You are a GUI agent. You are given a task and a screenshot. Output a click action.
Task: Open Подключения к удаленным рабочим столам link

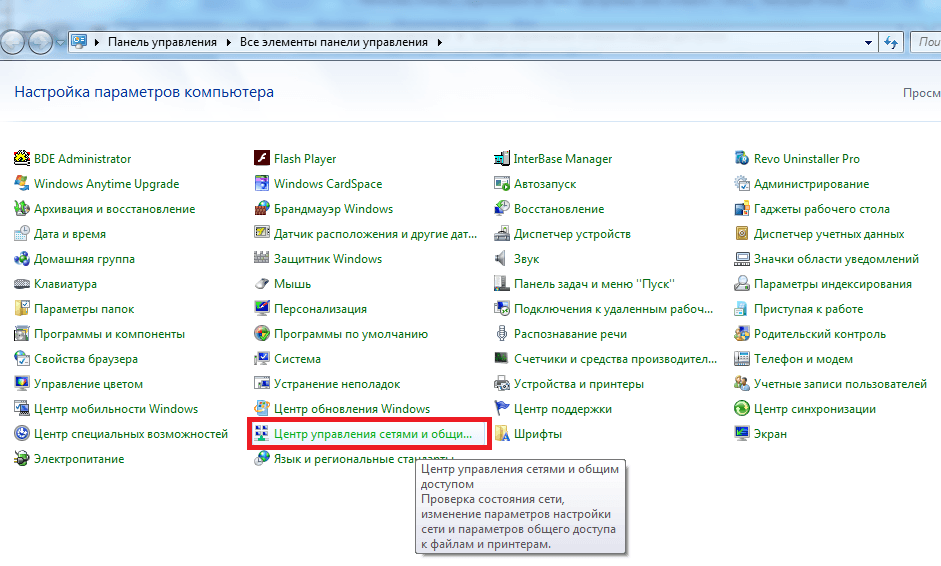tap(613, 309)
